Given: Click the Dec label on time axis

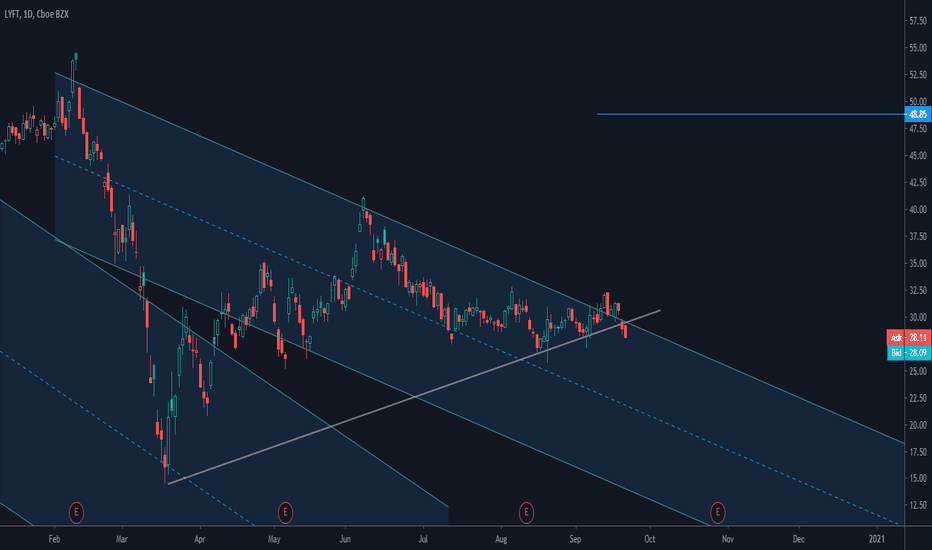Looking at the screenshot, I should pos(799,539).
